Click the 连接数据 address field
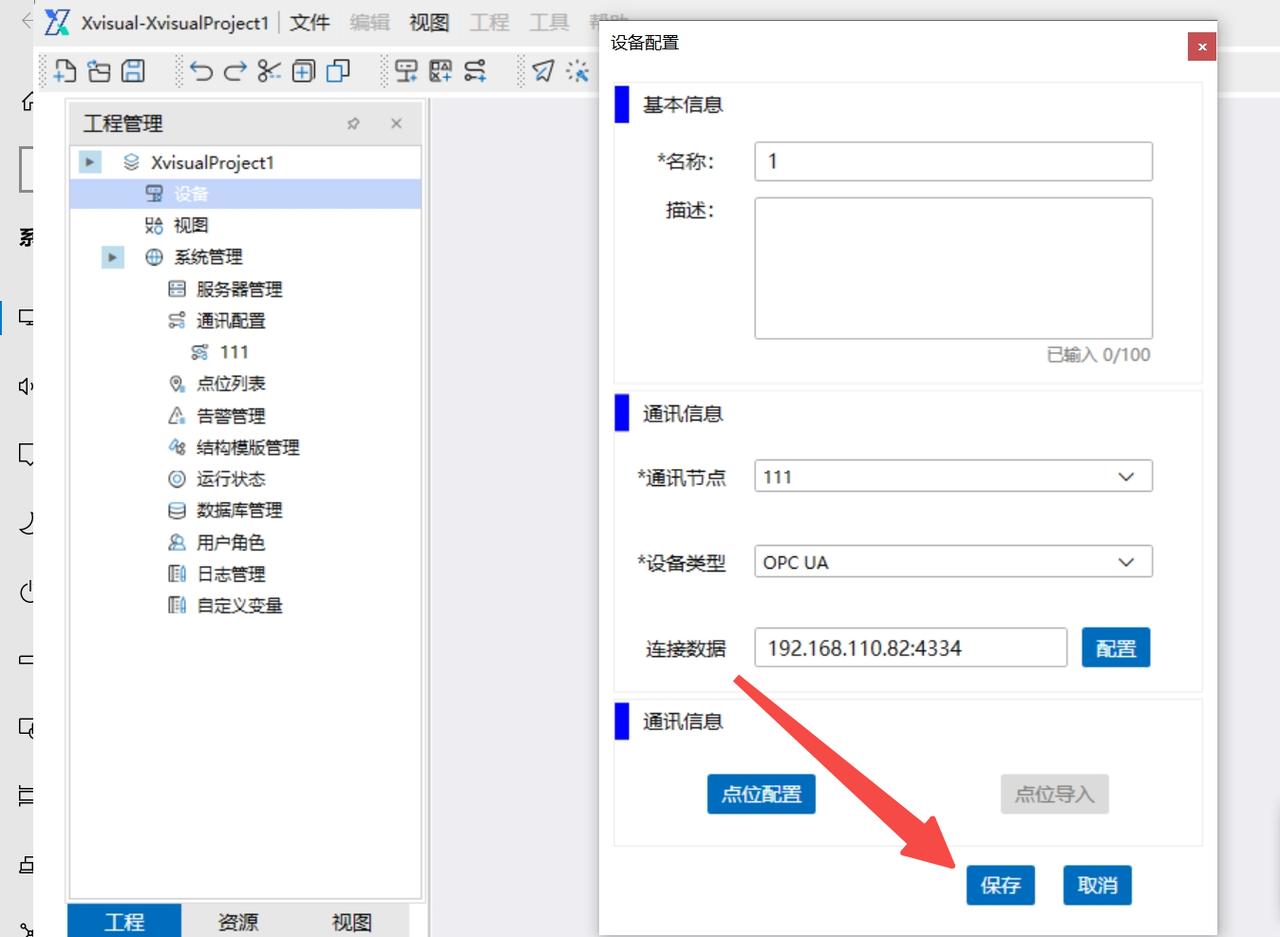The image size is (1280, 937). click(911, 648)
